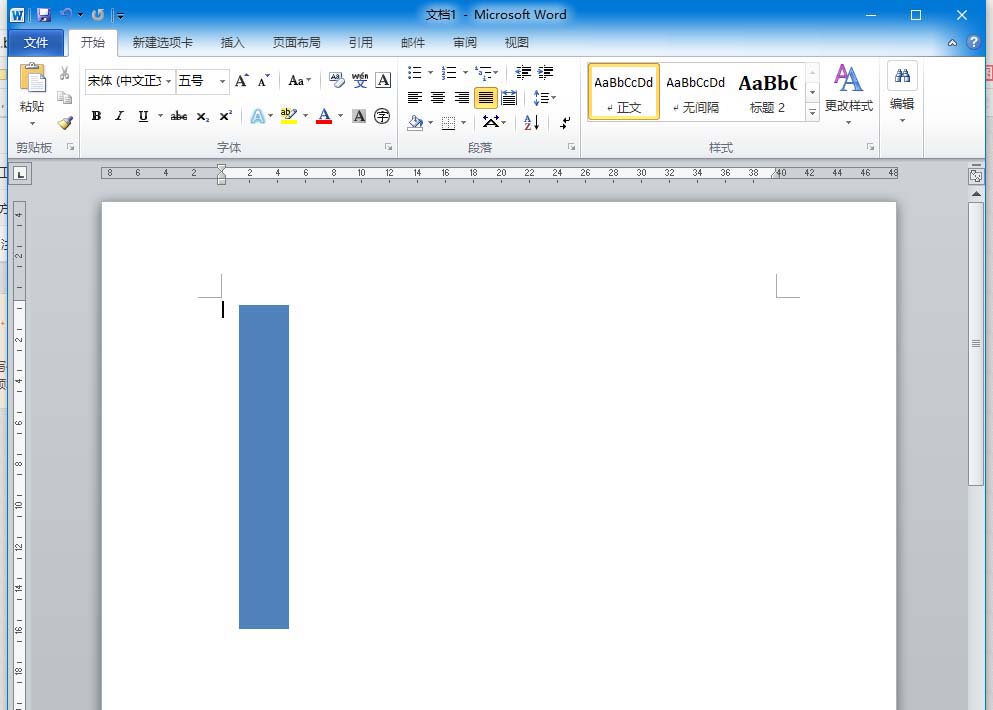Viewport: 993px width, 710px height.
Task: Toggle Bold formatting
Action: [96, 116]
